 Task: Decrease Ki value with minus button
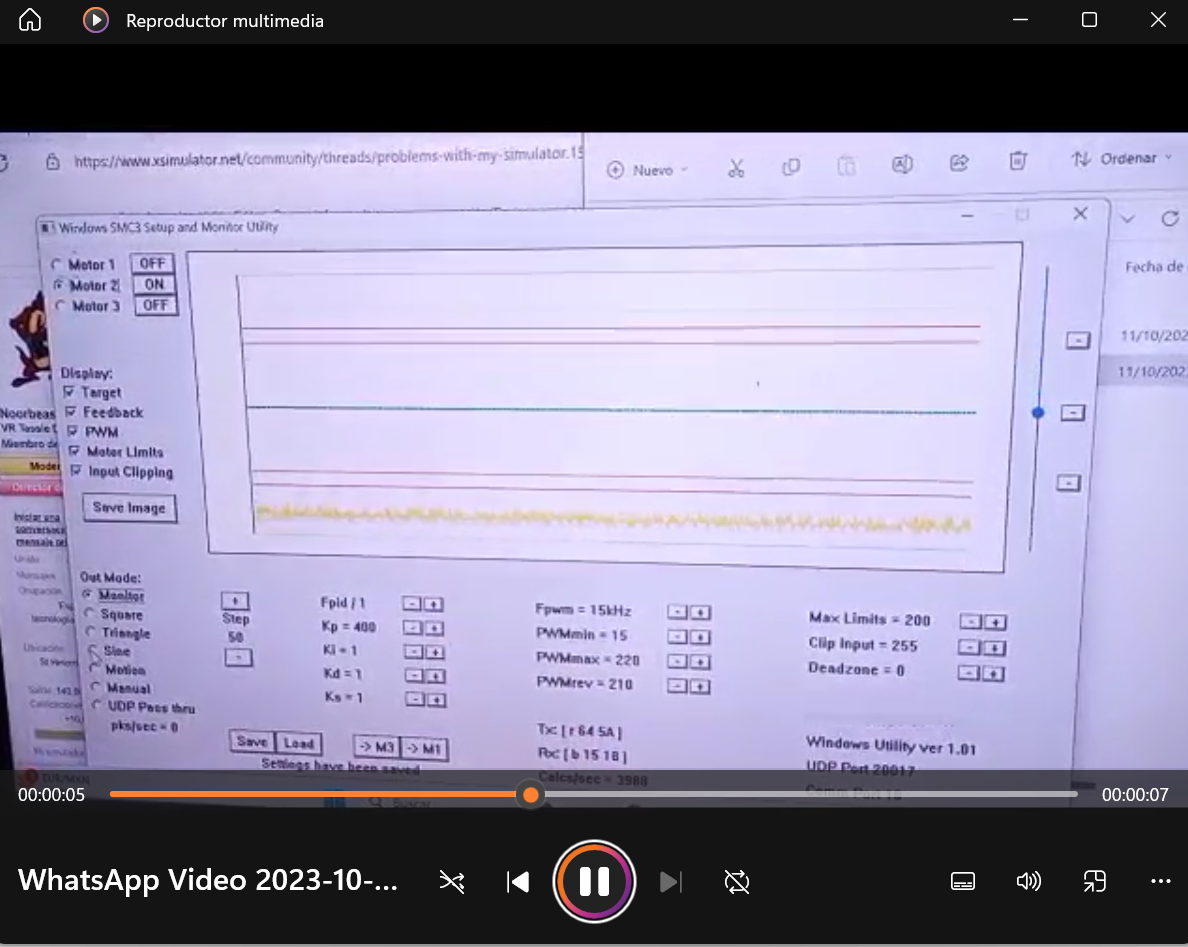pos(414,652)
